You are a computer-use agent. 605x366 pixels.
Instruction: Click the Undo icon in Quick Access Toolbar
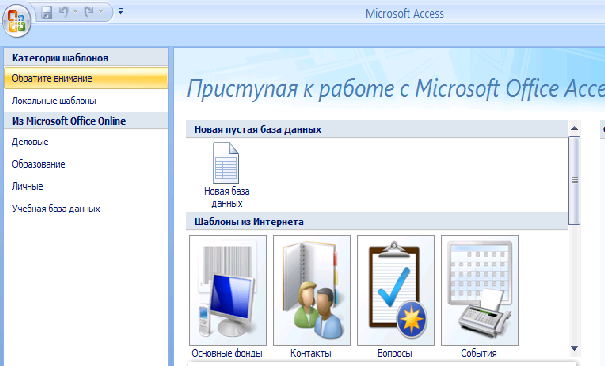click(x=63, y=12)
